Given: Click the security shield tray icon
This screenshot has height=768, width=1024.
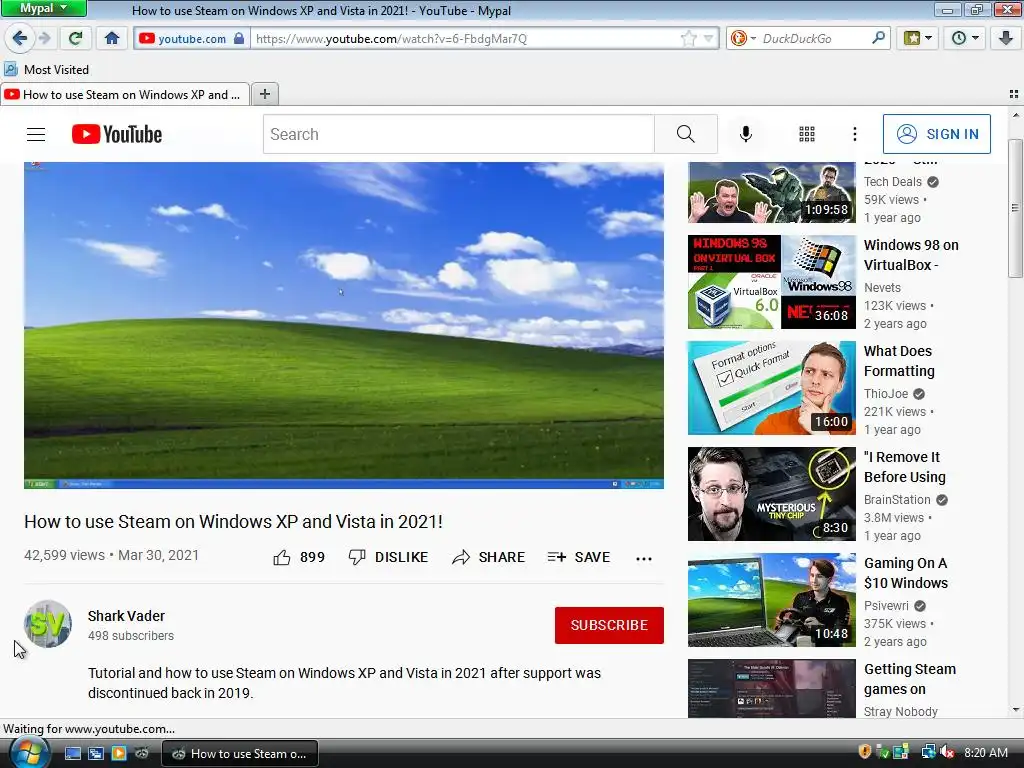Looking at the screenshot, I should tap(865, 752).
